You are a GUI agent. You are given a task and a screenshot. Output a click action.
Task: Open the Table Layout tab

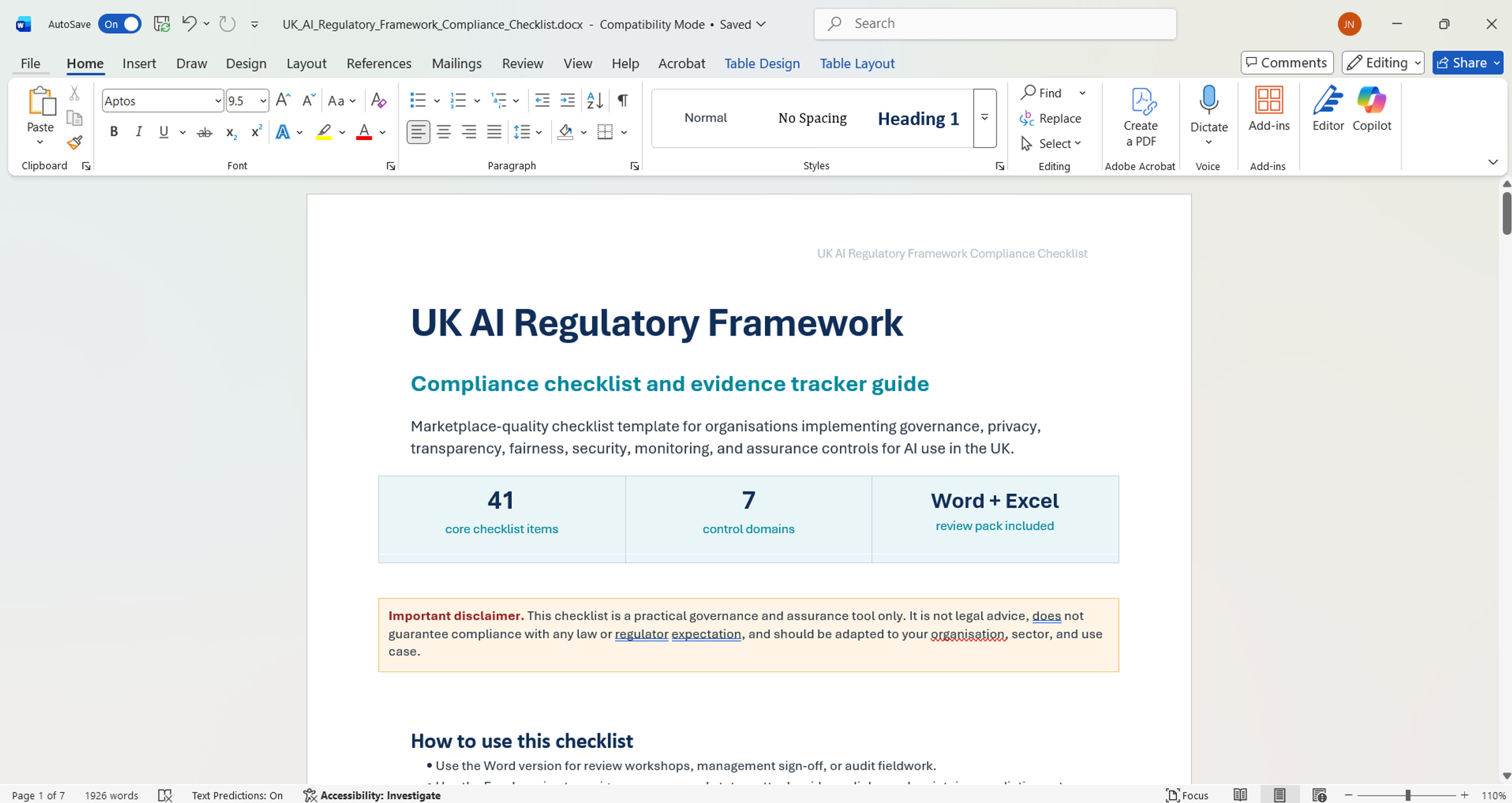(857, 63)
